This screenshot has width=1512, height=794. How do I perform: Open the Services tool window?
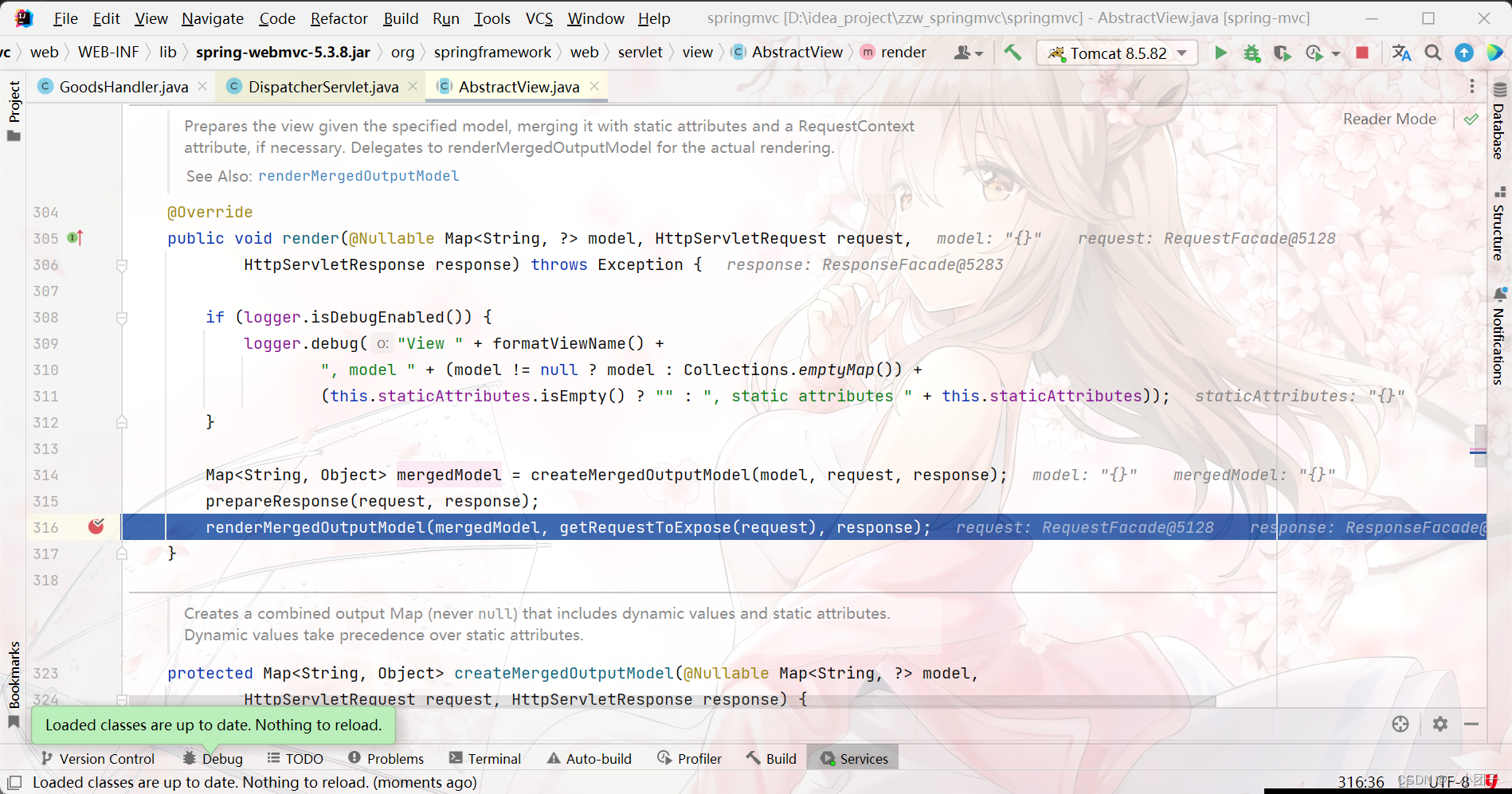point(854,759)
